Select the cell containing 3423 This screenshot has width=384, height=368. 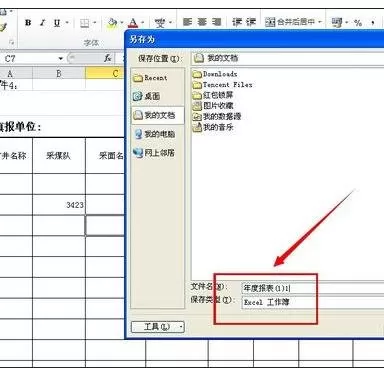point(59,205)
